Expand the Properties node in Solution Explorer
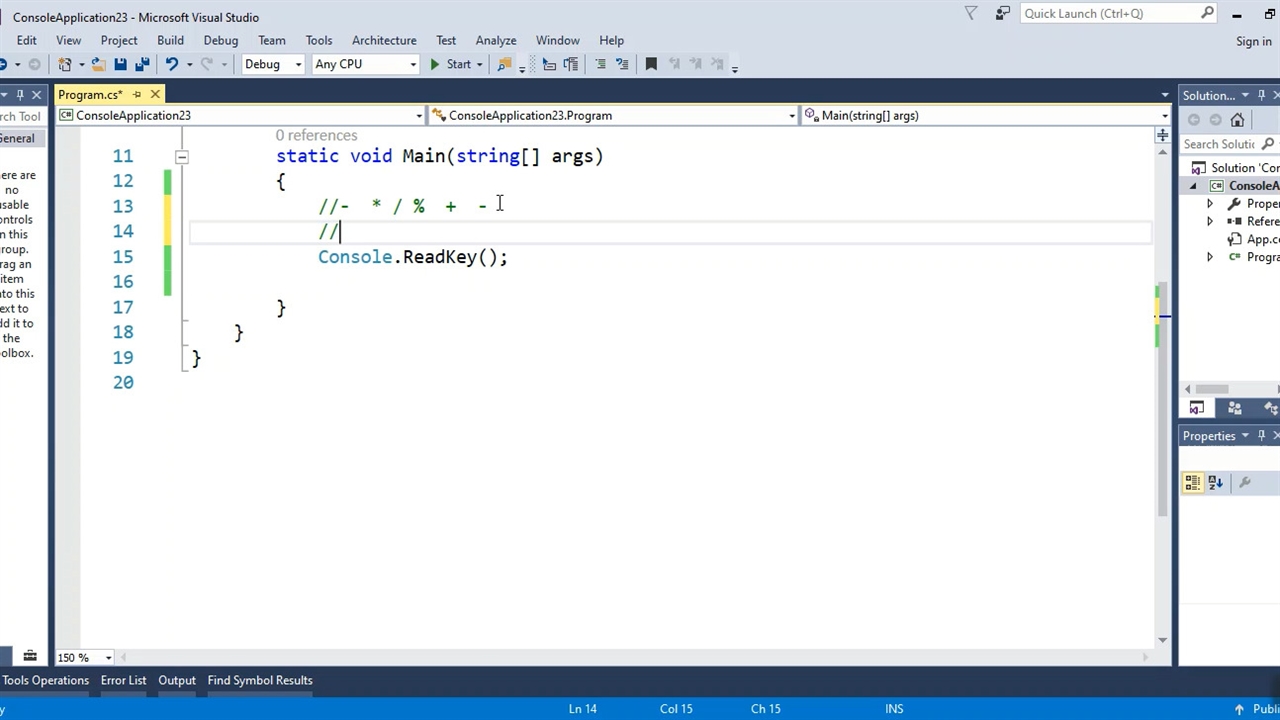The height and width of the screenshot is (720, 1280). tap(1210, 204)
